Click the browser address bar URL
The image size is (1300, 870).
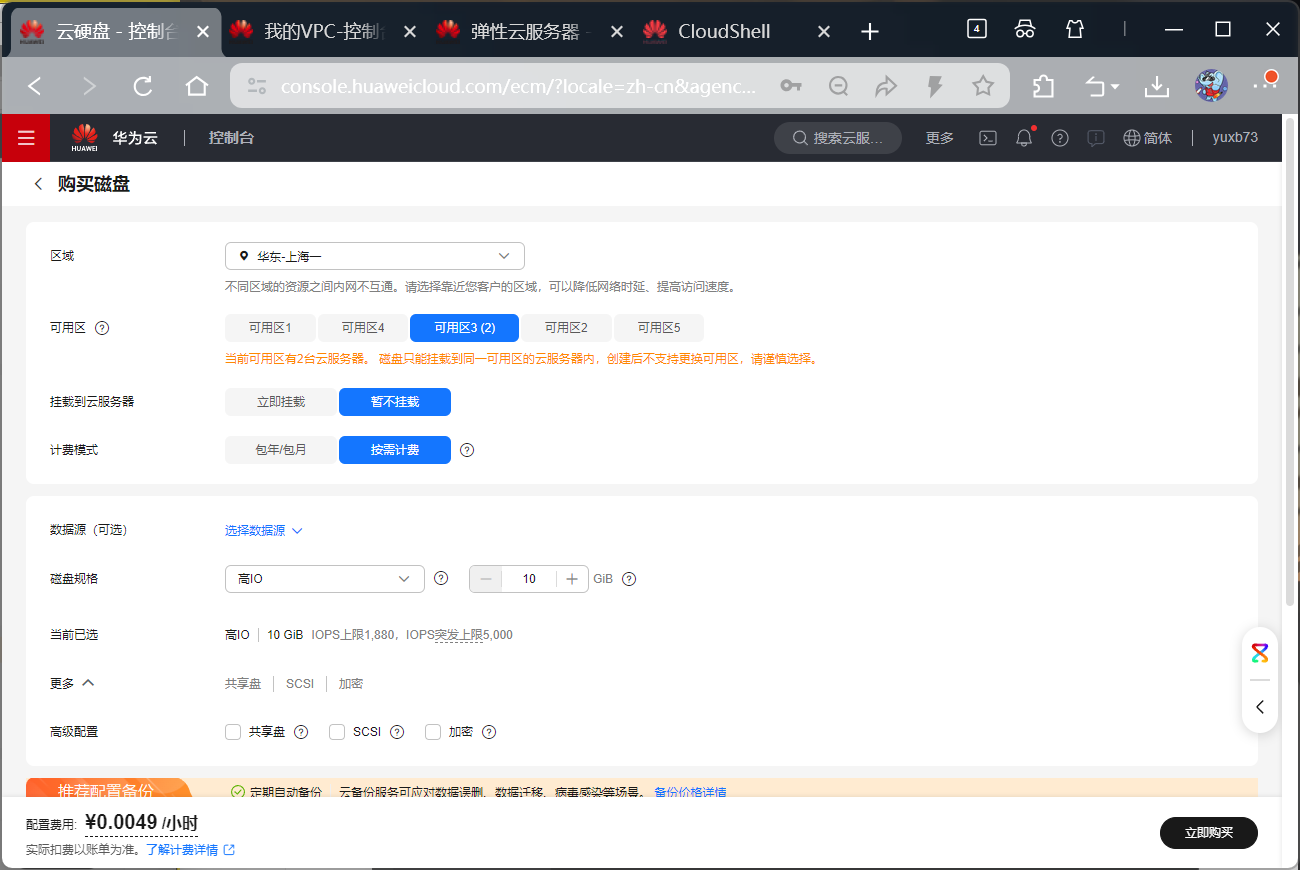pyautogui.click(x=519, y=87)
